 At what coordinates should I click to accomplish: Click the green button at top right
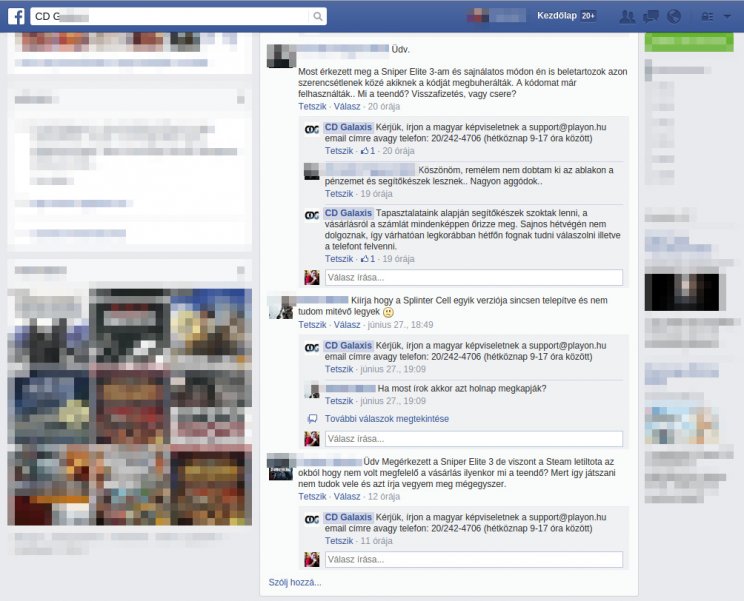pyautogui.click(x=689, y=42)
